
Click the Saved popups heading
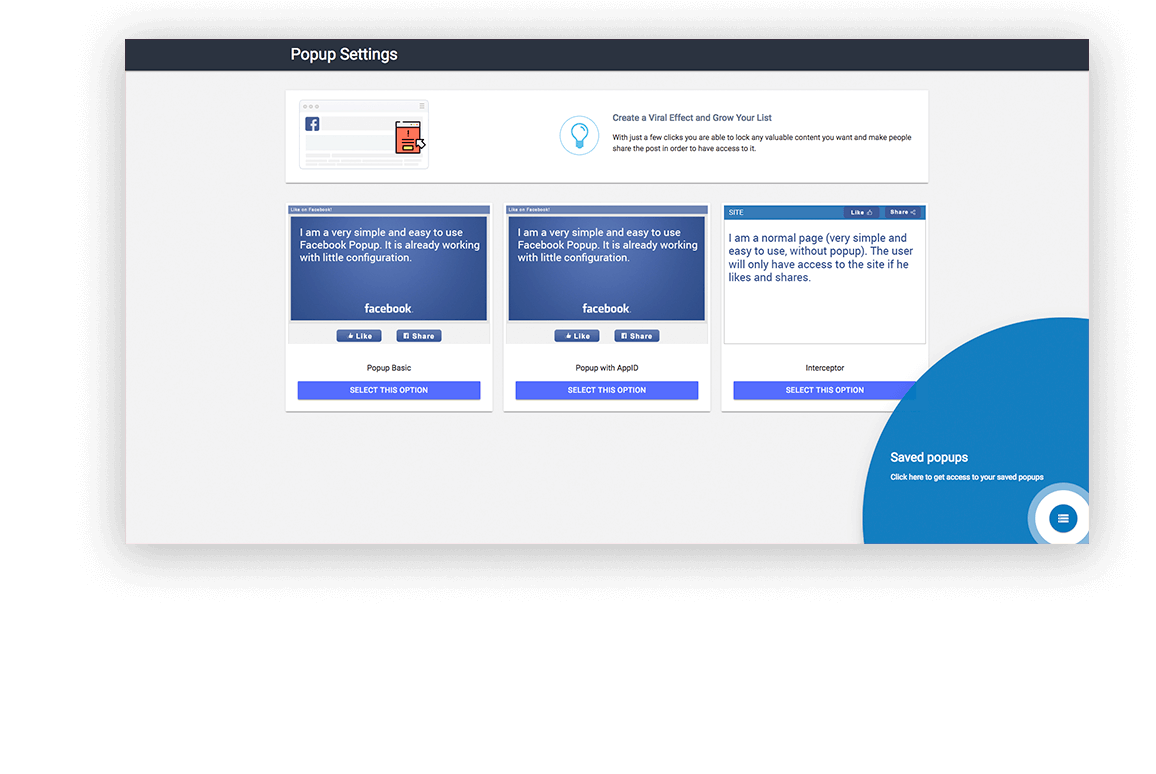point(929,457)
